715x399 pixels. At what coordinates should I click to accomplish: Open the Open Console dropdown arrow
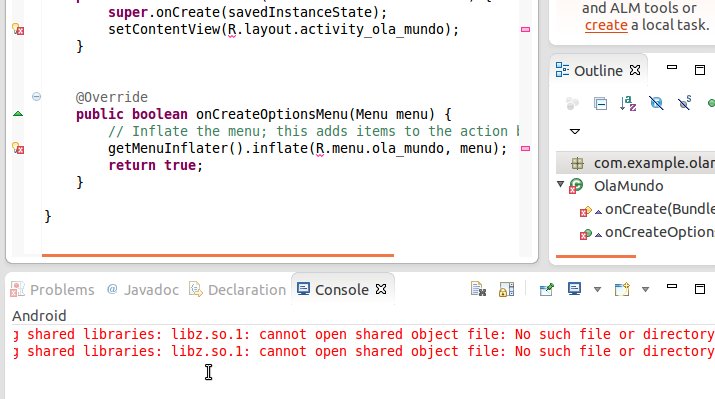(645, 290)
